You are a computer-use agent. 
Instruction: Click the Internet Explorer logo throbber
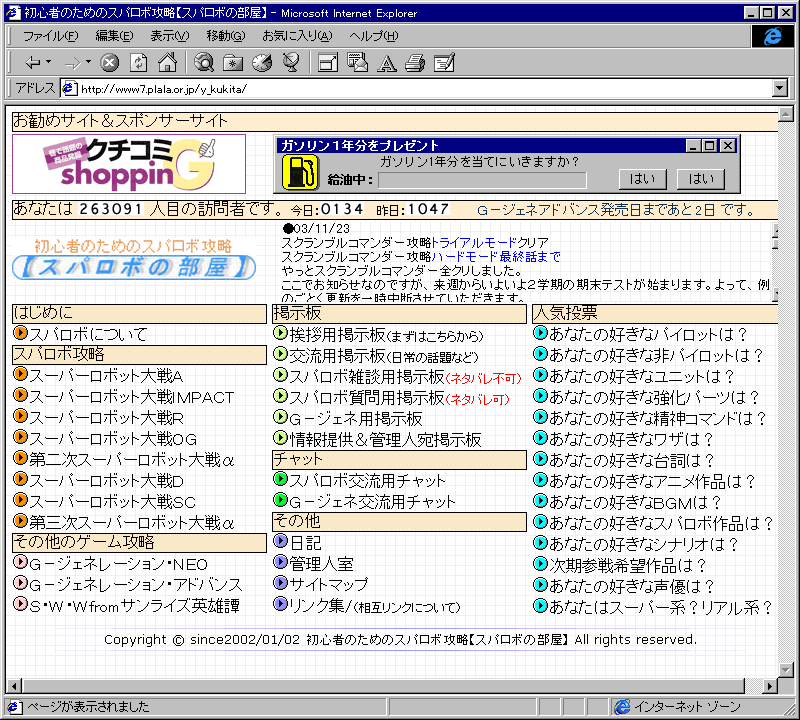click(772, 36)
